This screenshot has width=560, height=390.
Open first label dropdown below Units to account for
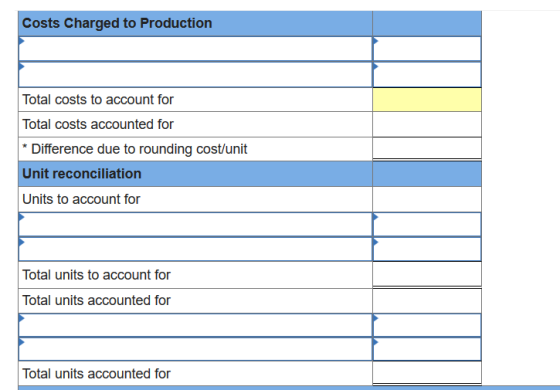(x=195, y=224)
